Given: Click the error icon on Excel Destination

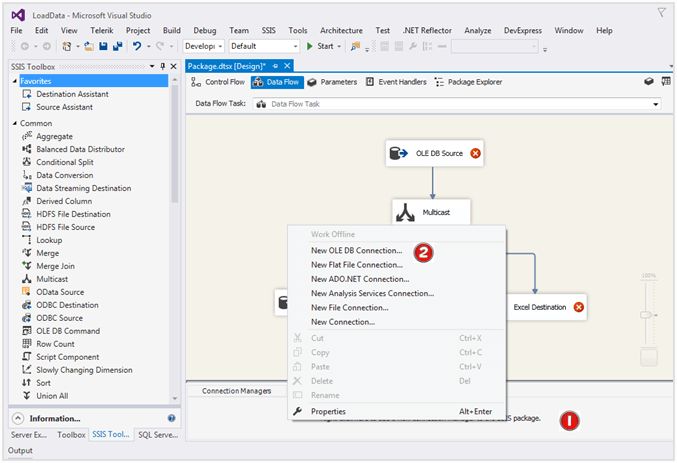Looking at the screenshot, I should [x=578, y=307].
